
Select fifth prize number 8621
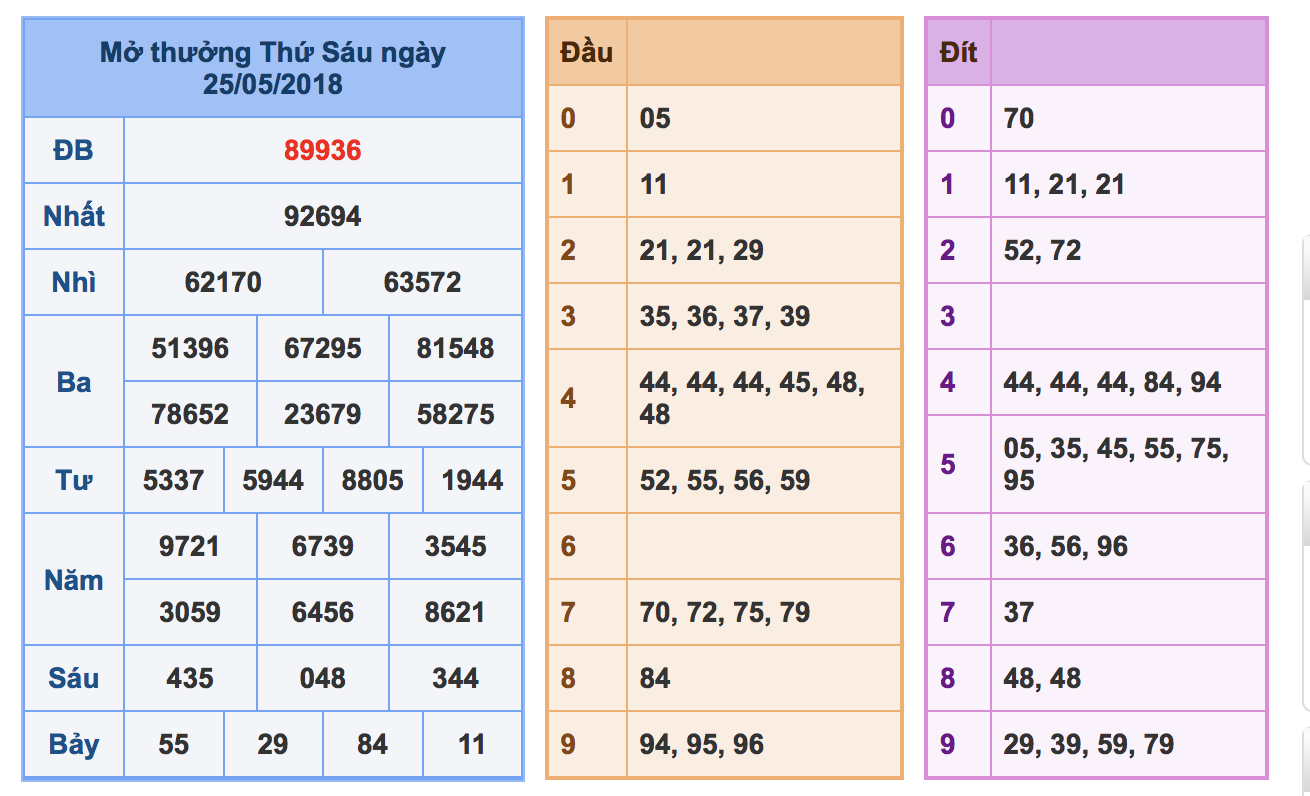pyautogui.click(x=455, y=613)
